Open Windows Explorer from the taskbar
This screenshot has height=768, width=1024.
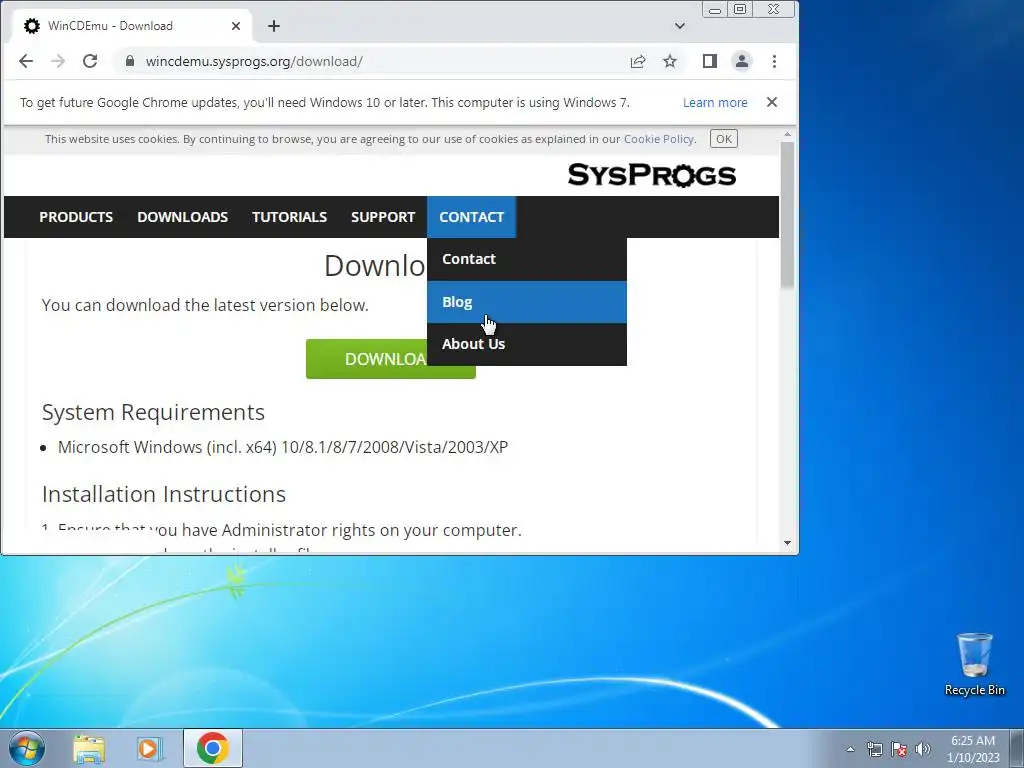point(89,748)
